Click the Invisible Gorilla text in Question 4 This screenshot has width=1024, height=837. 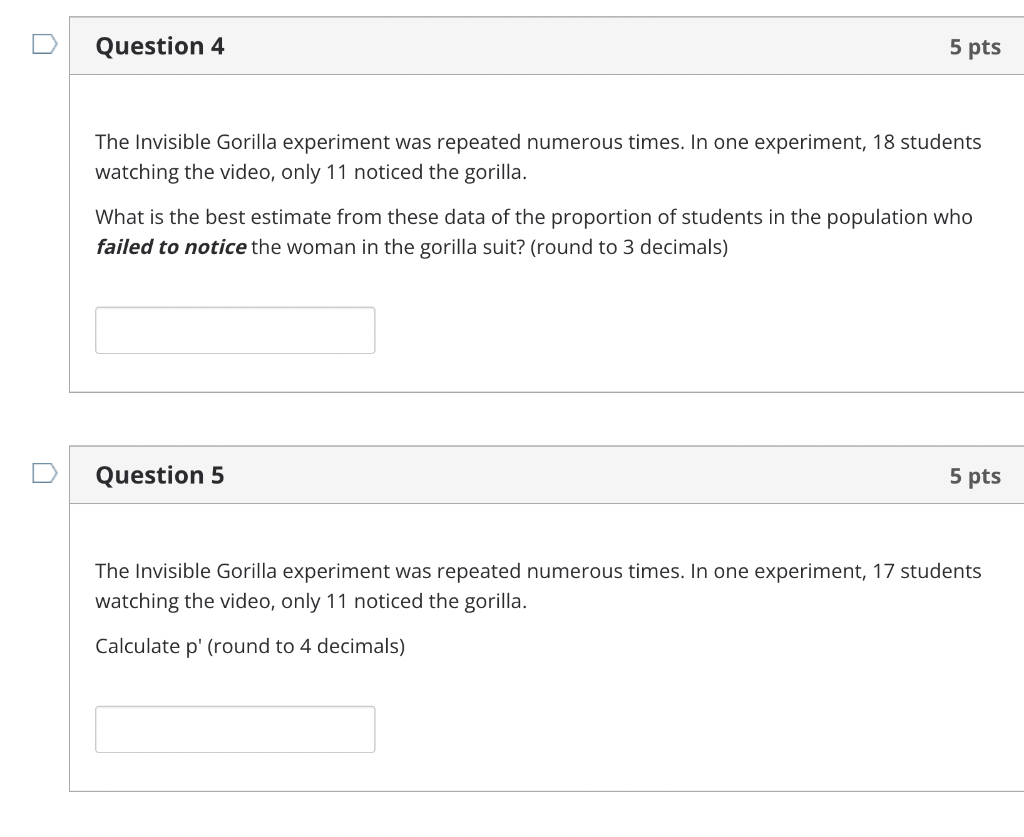[203, 141]
